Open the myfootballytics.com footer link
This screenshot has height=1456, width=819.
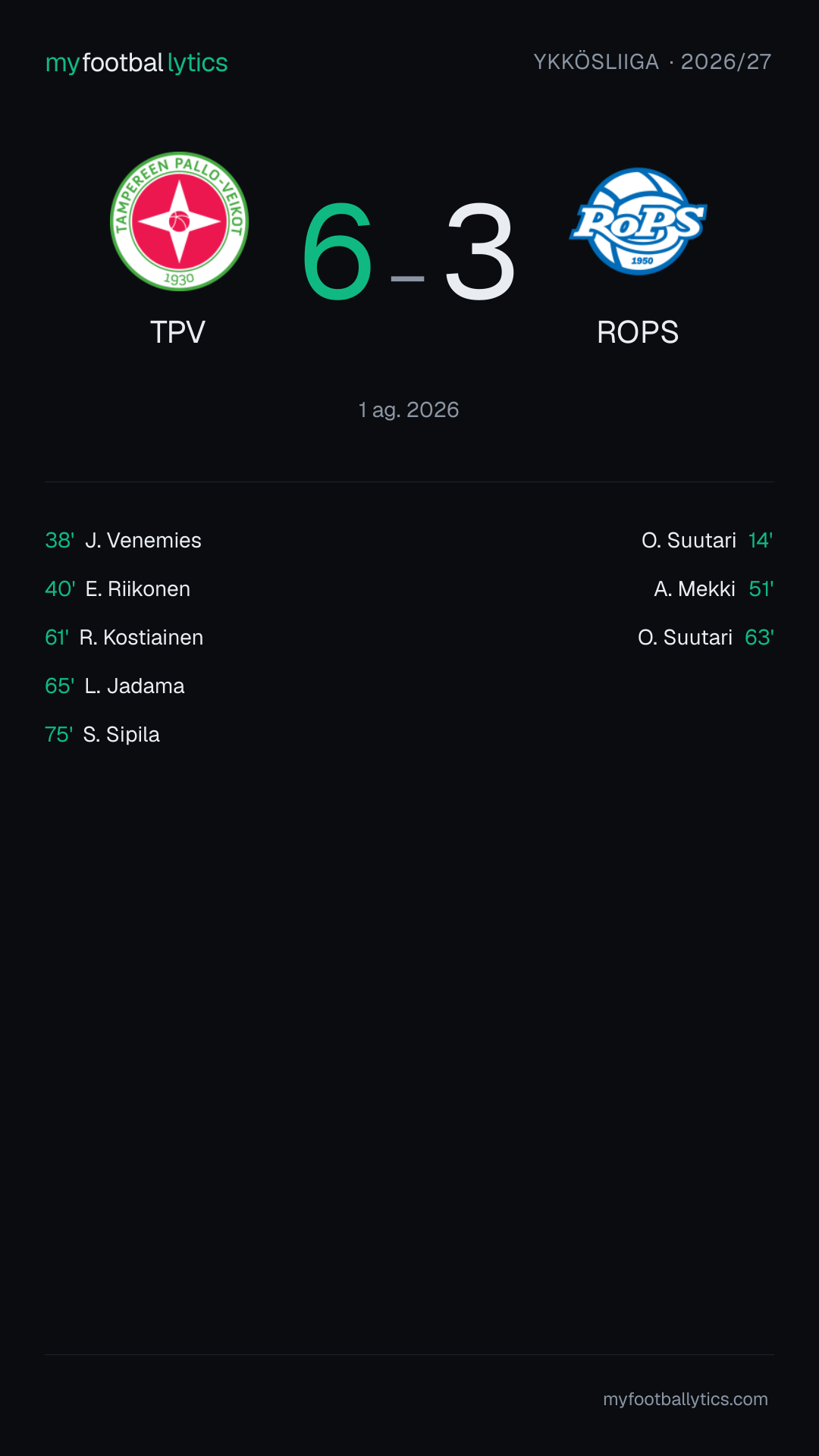(686, 1399)
